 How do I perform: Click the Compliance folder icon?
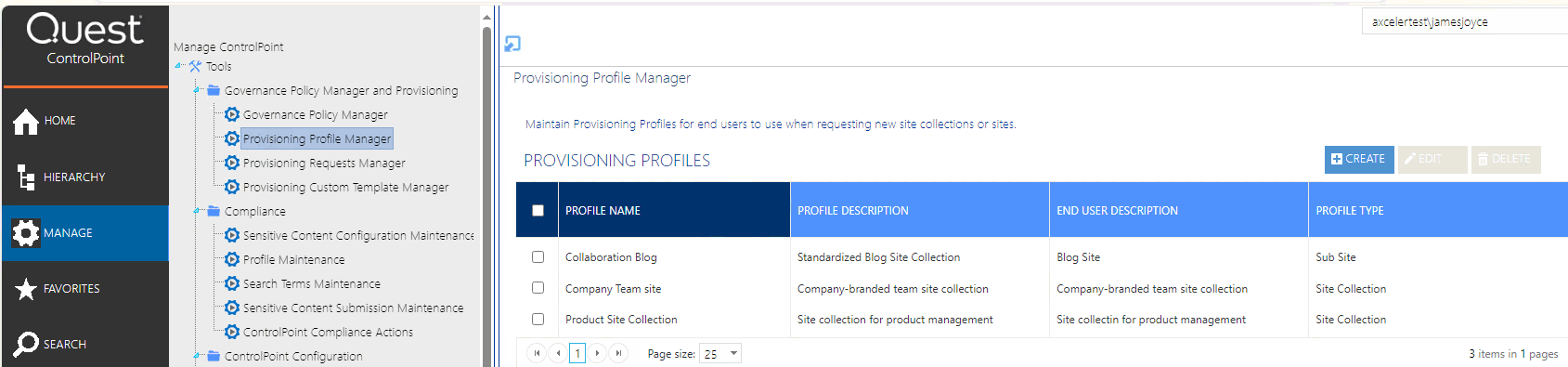click(x=214, y=211)
